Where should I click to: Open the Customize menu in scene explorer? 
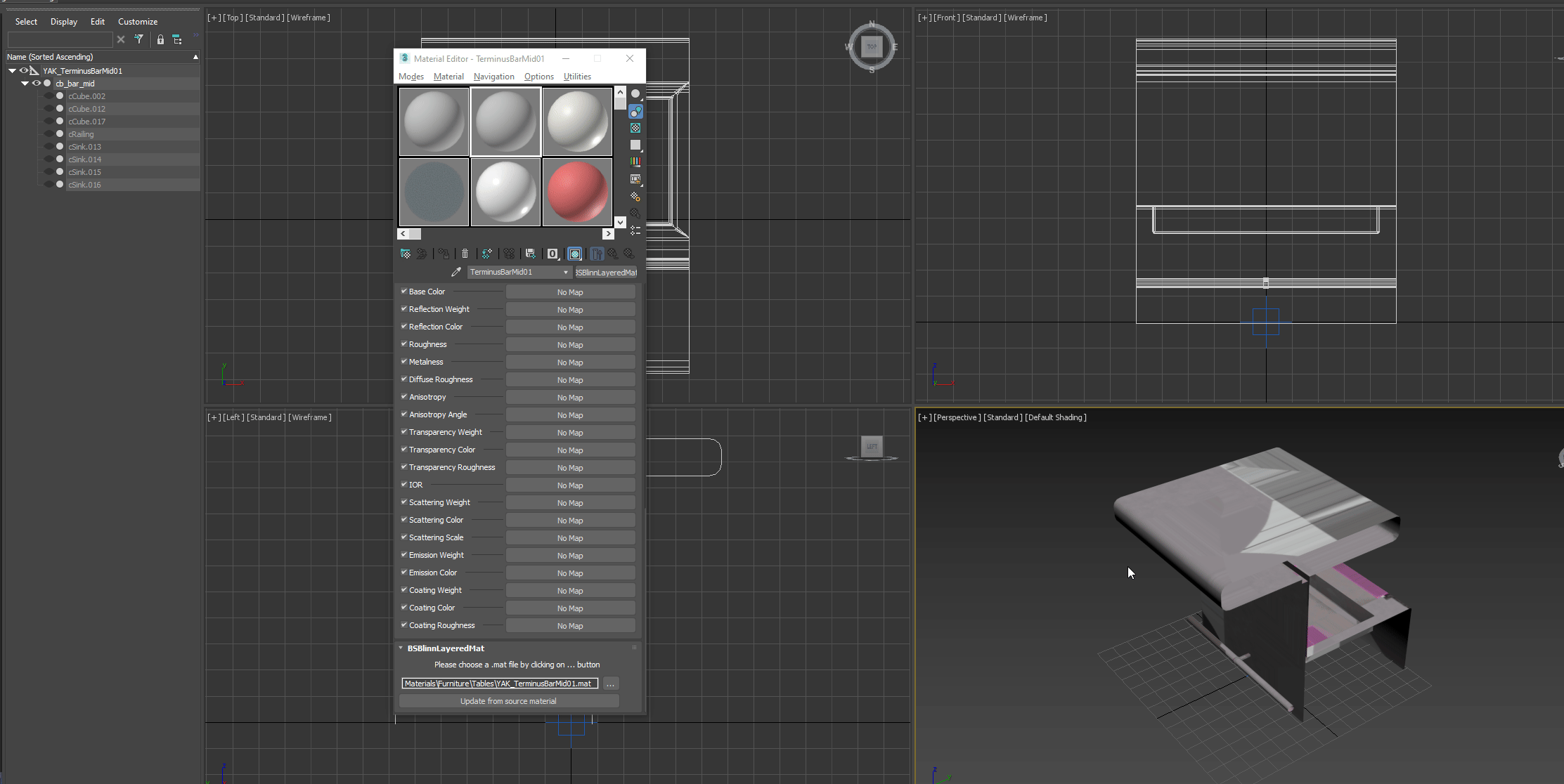coord(138,22)
